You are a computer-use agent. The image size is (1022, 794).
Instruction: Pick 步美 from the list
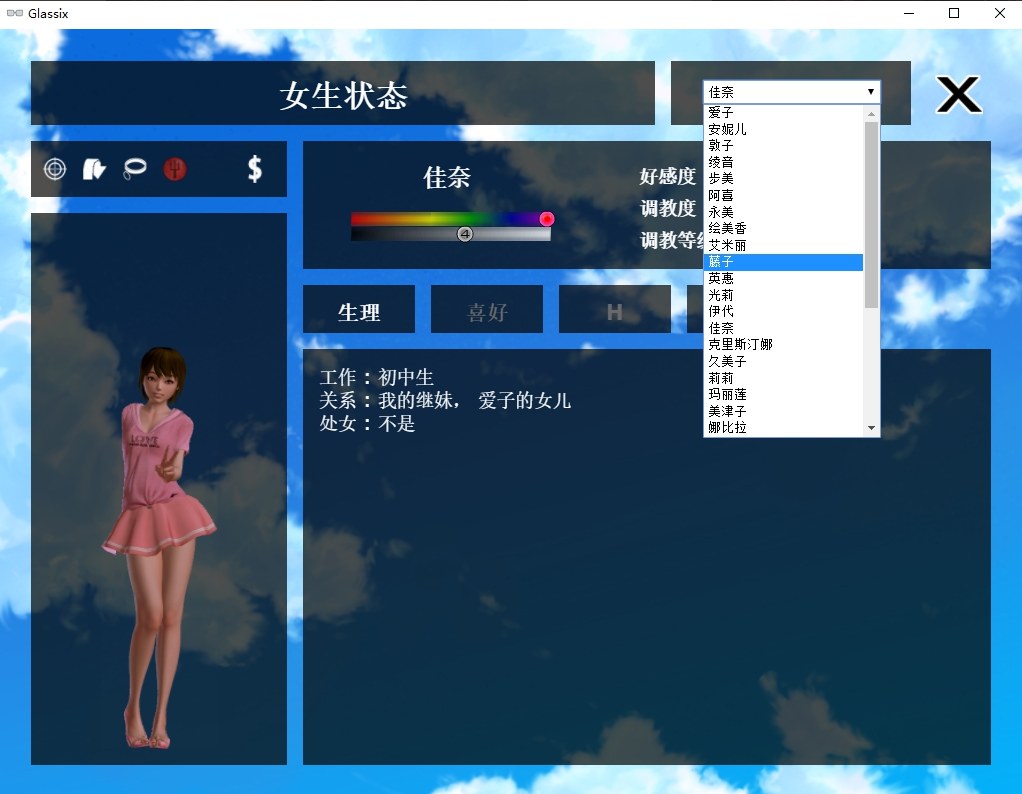pyautogui.click(x=783, y=179)
